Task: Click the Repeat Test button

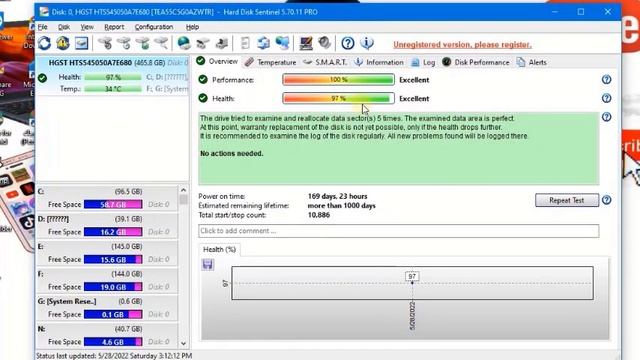Action: [x=567, y=200]
